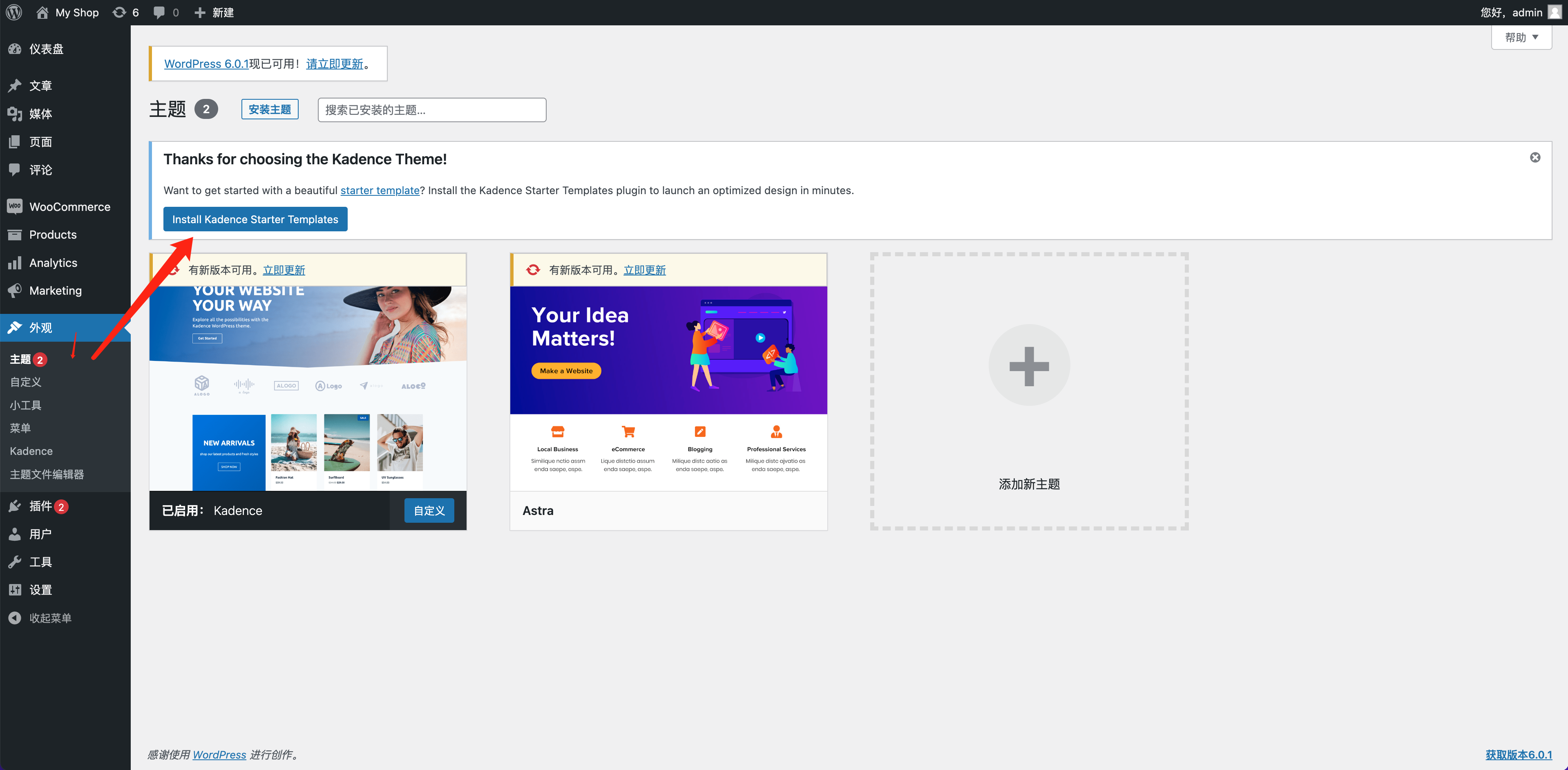Image resolution: width=1568 pixels, height=770 pixels.
Task: Go to Kadence submenu under 外观
Action: 31,451
